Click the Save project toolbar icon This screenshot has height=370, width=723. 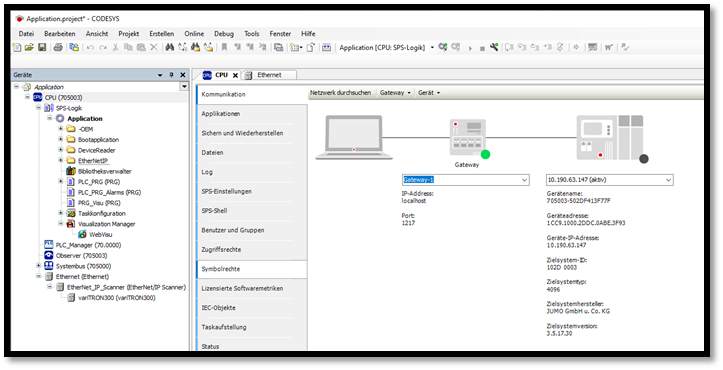(x=42, y=47)
